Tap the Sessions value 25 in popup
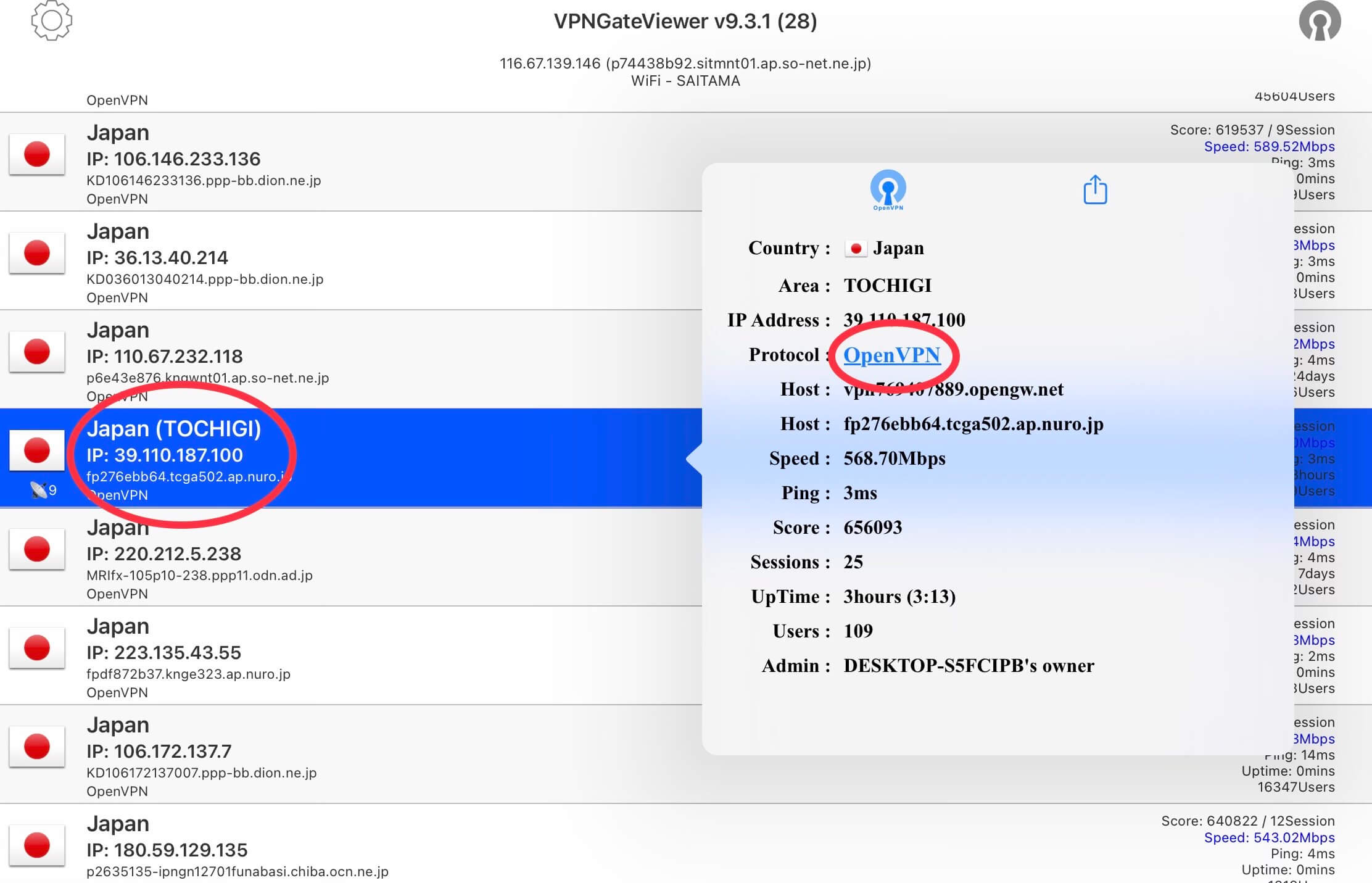 (853, 562)
